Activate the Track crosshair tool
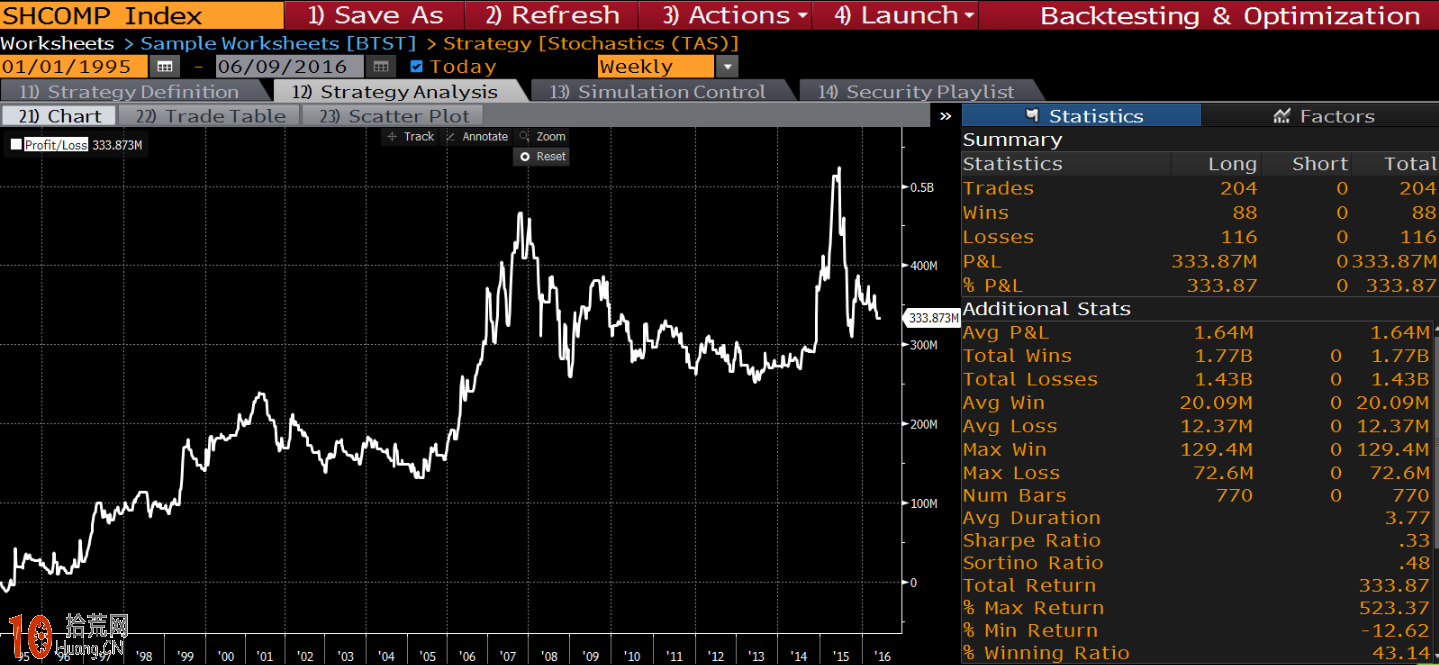Screen dimensions: 1439x665 [411, 137]
